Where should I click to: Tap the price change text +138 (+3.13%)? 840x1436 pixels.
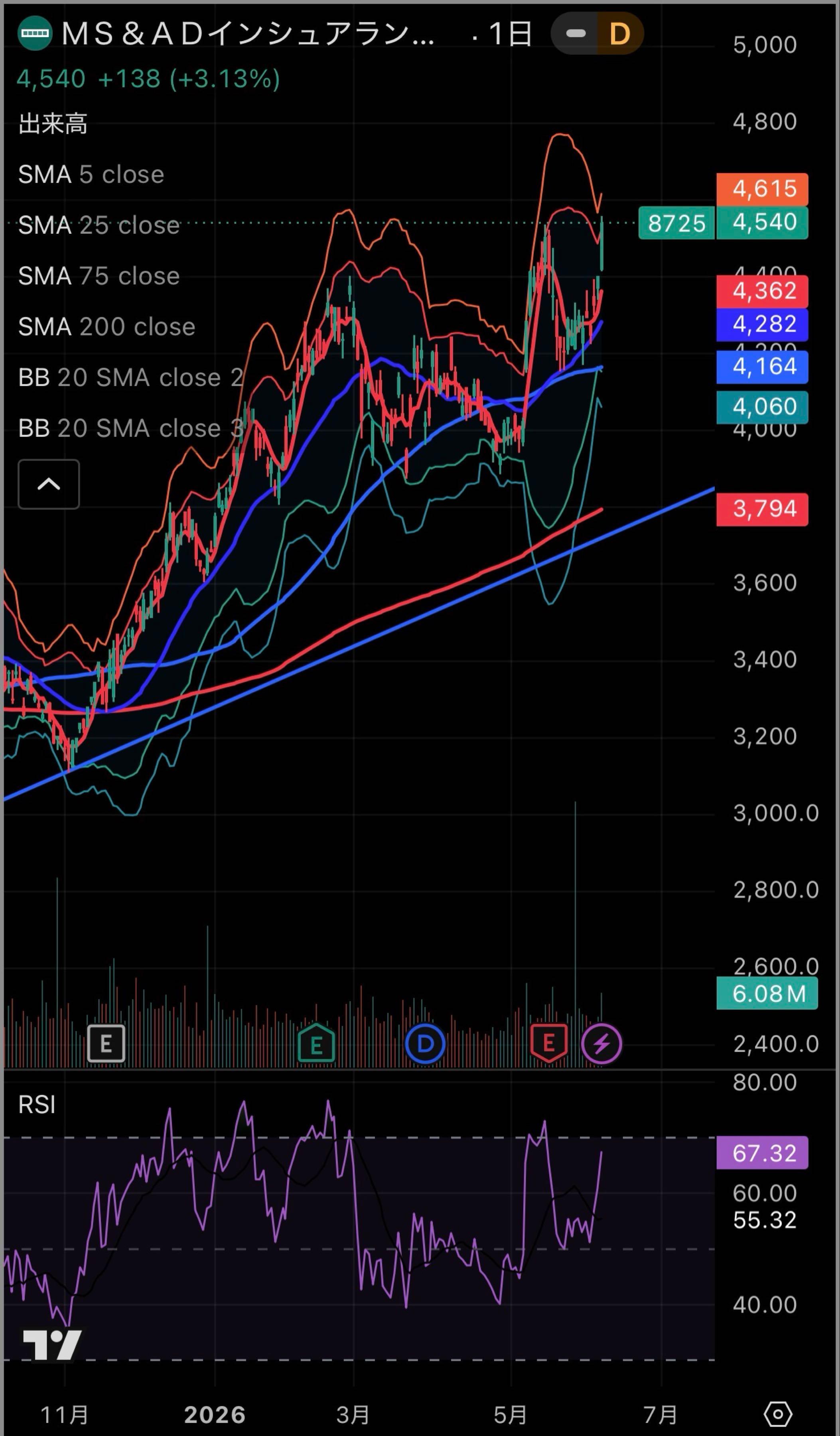[189, 79]
